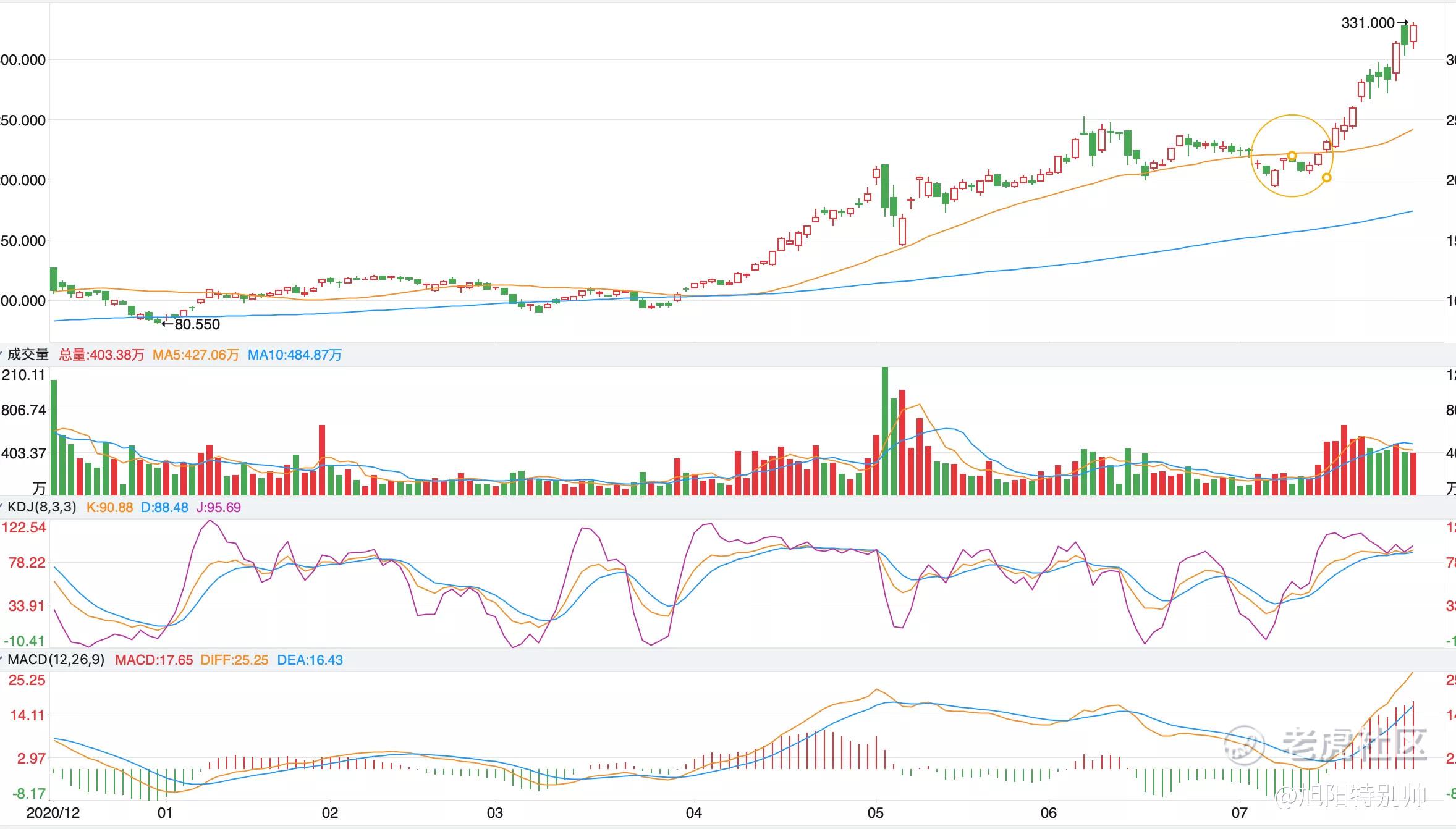The image size is (1456, 829).
Task: Select the 05 month marker on time axis
Action: tap(875, 812)
